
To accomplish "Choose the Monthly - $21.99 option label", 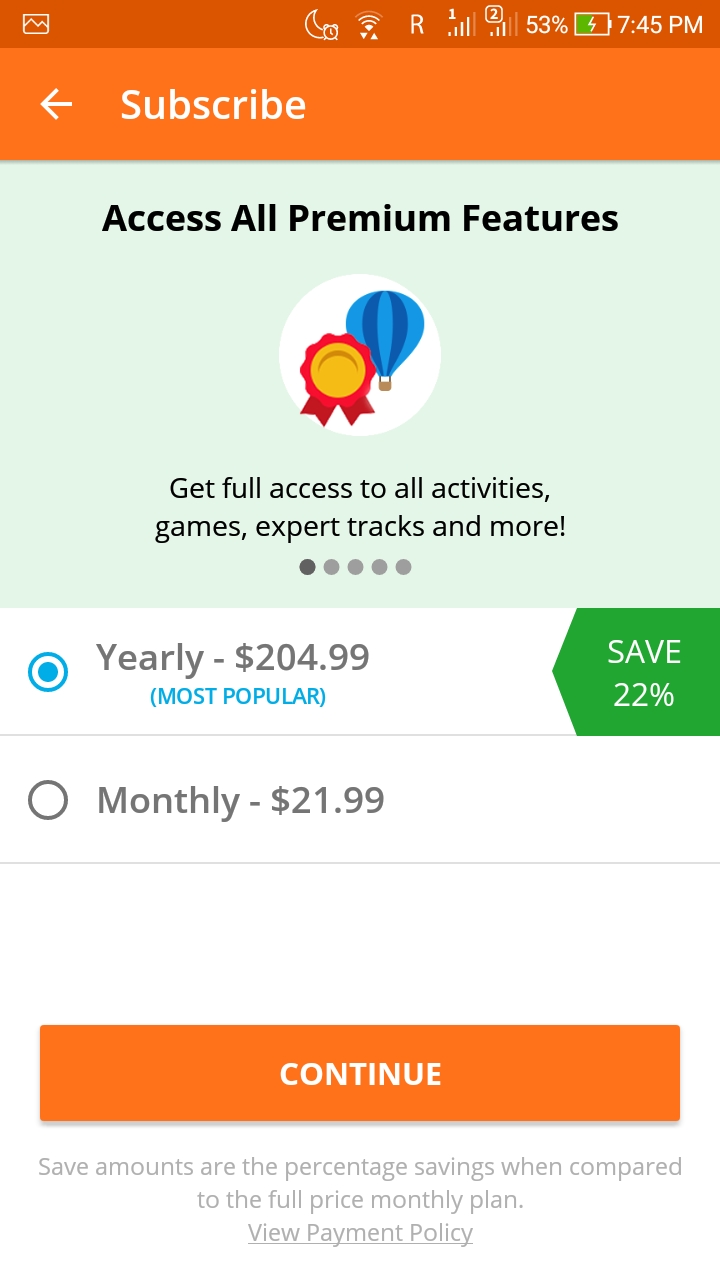I will tap(241, 800).
